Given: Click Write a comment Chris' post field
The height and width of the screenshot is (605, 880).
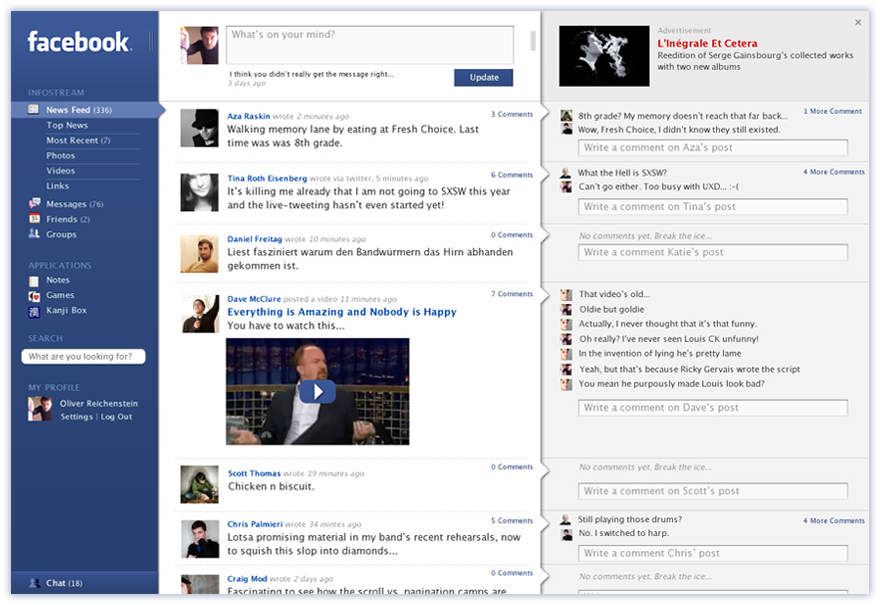Looking at the screenshot, I should click(713, 553).
